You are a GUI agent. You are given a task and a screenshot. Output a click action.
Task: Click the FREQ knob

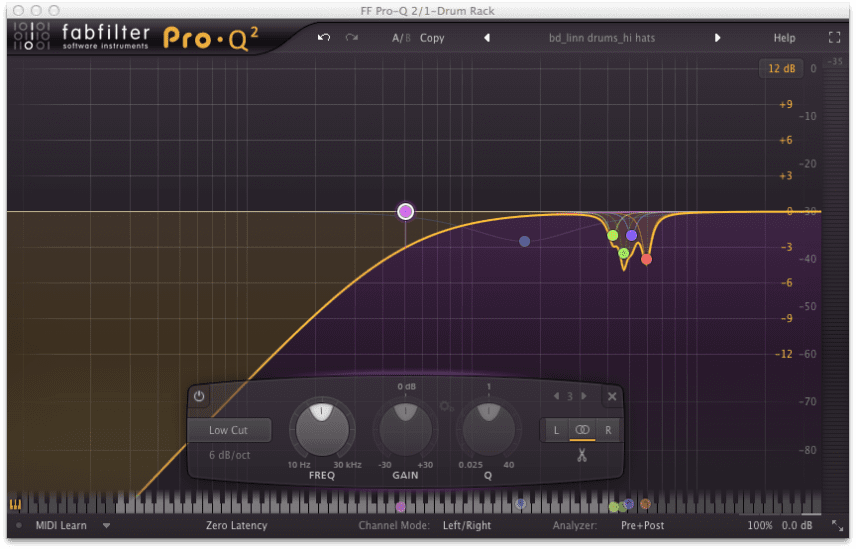(322, 429)
